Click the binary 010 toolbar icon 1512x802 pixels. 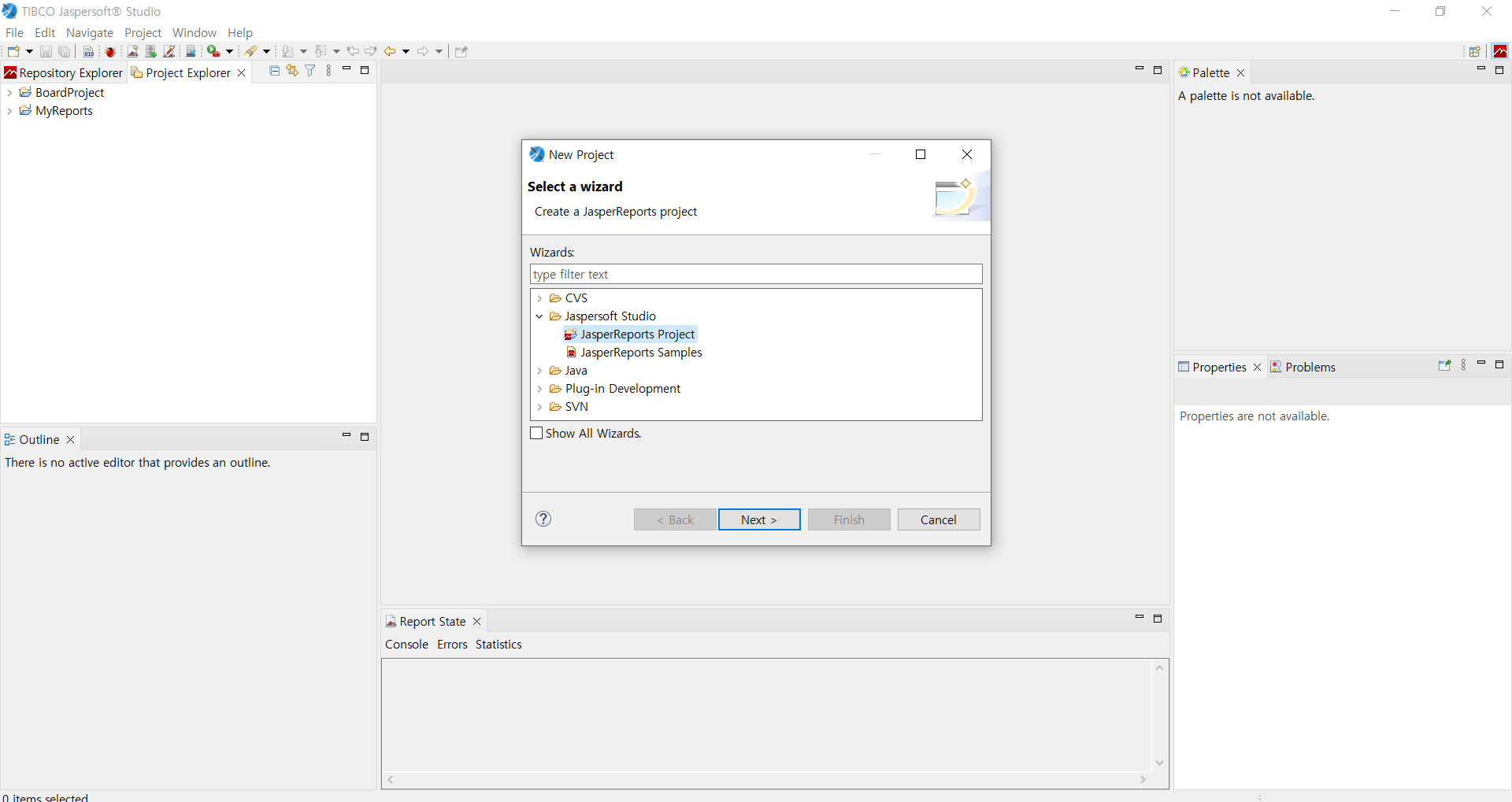[88, 52]
